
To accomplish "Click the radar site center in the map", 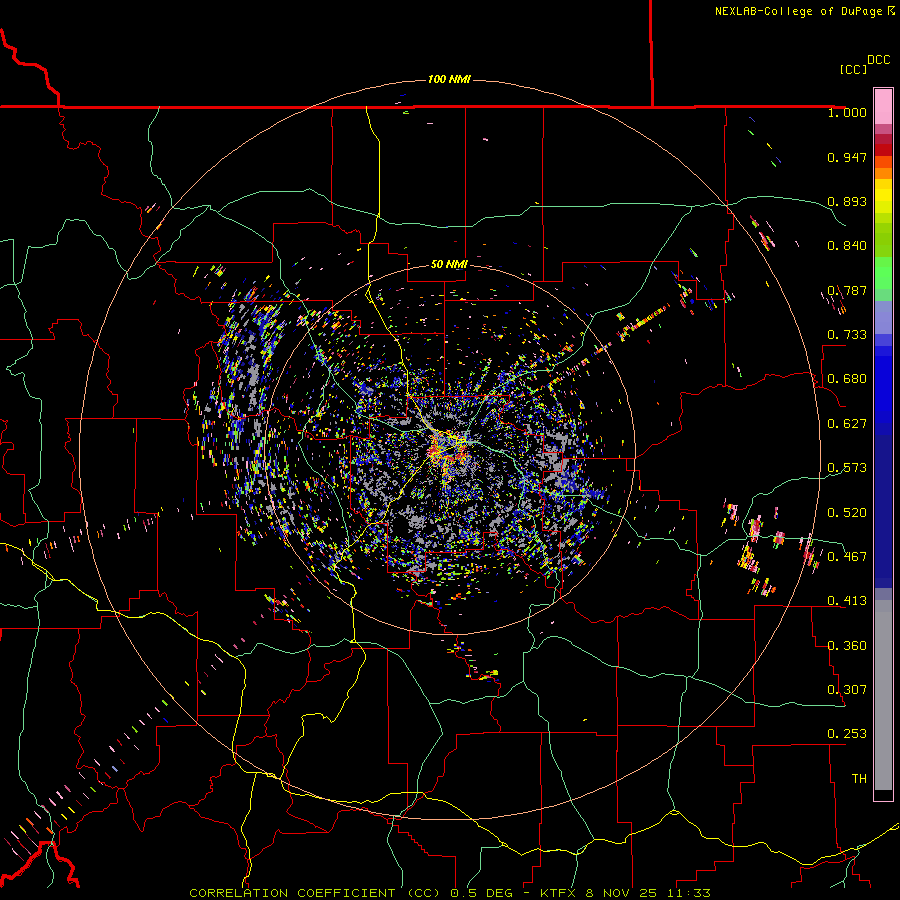I will (x=449, y=449).
